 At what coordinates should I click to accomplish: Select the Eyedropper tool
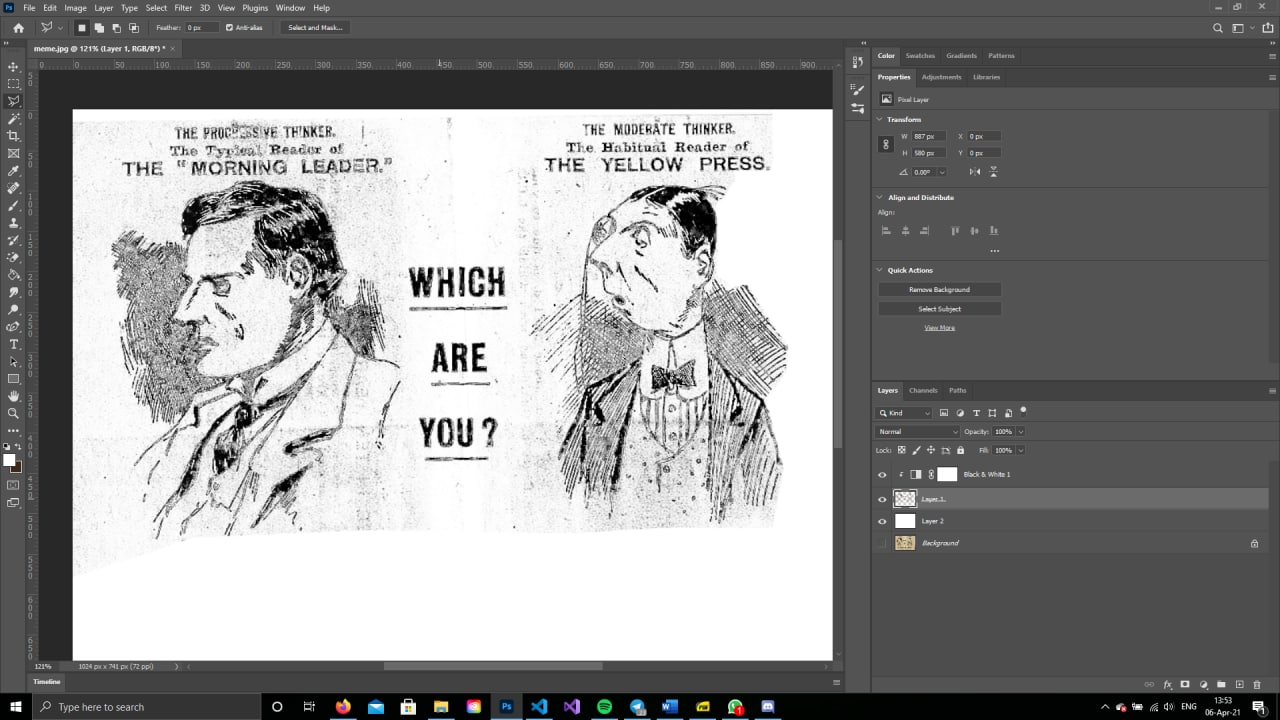[x=13, y=171]
